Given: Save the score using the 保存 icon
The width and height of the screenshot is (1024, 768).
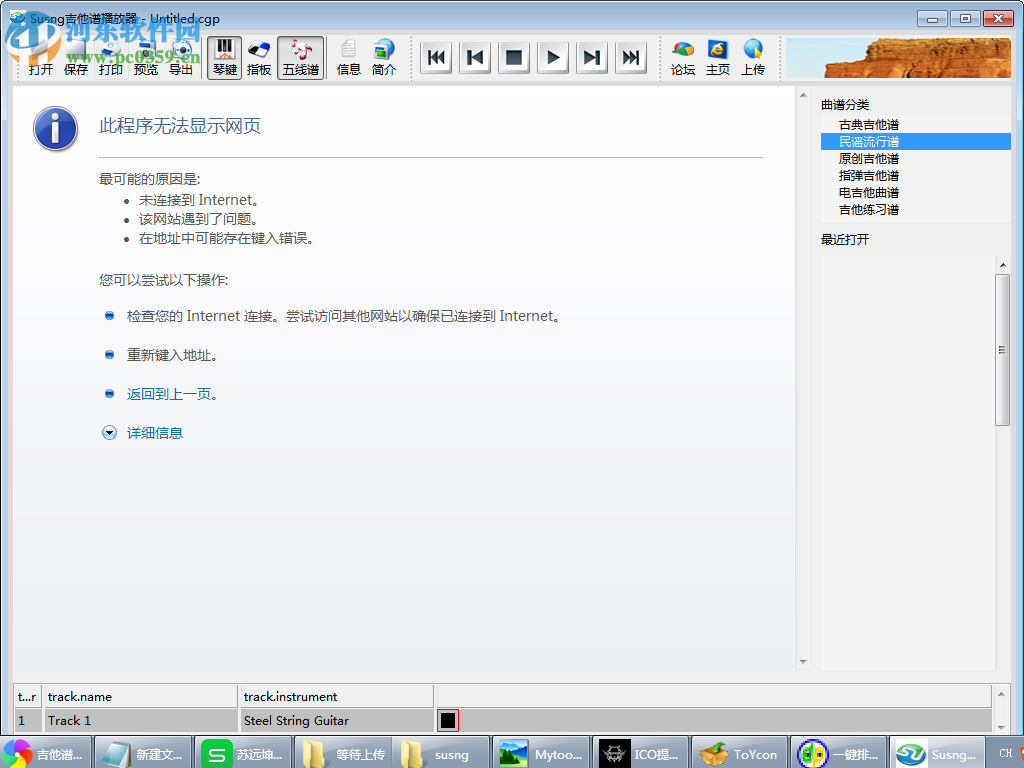Looking at the screenshot, I should (x=76, y=57).
